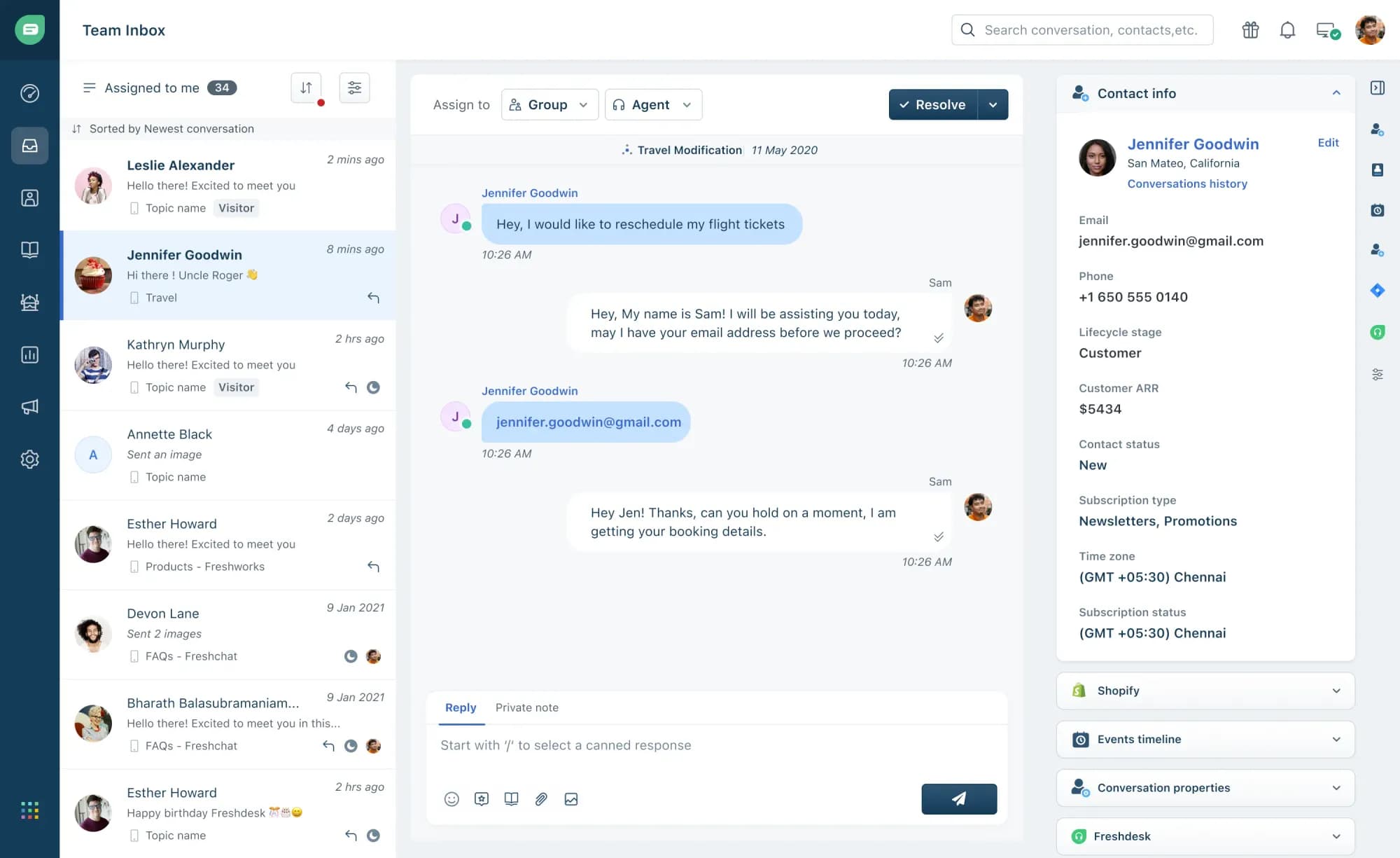Select the Reply tab
Image resolution: width=1400 pixels, height=858 pixels.
point(460,707)
